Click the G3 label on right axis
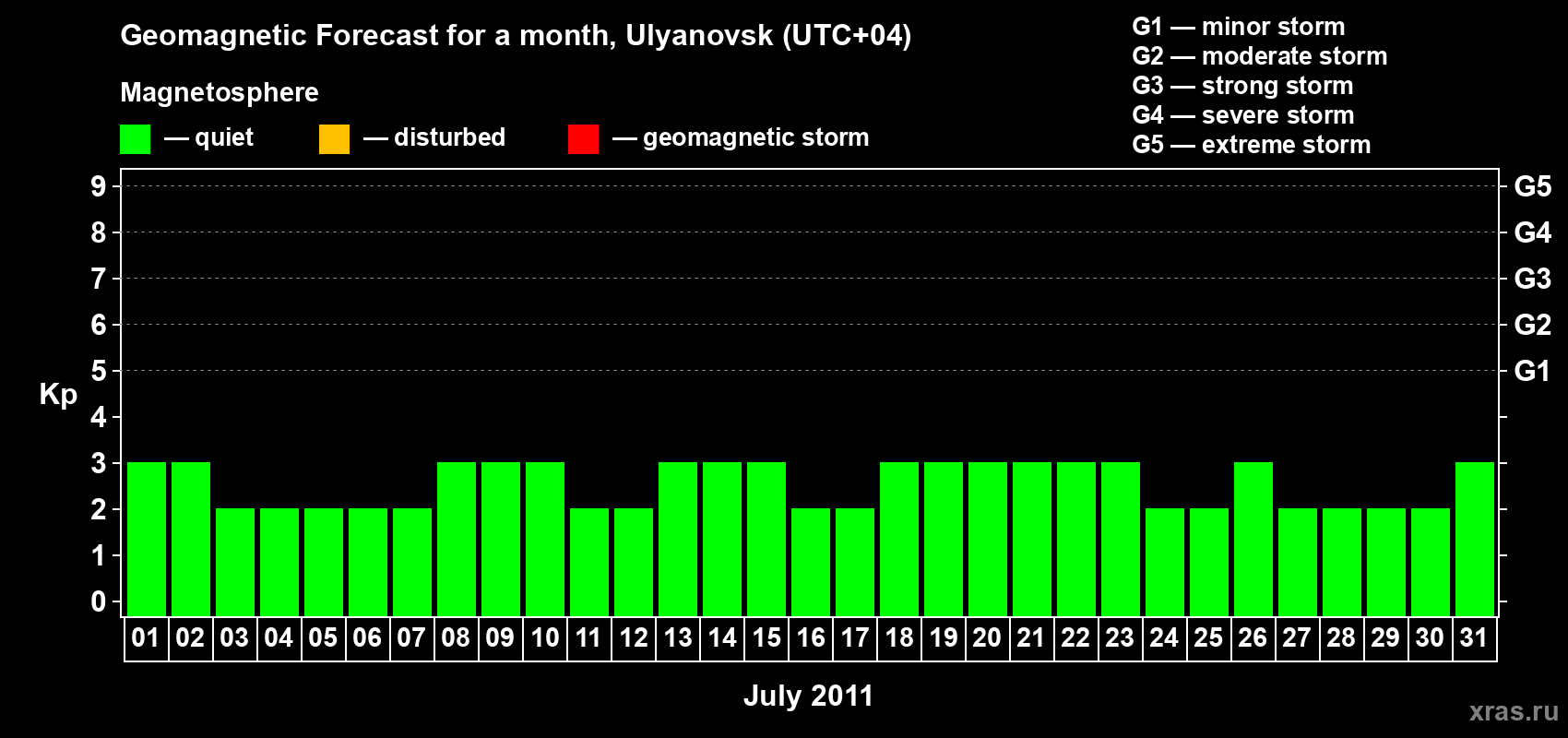 (x=1533, y=279)
